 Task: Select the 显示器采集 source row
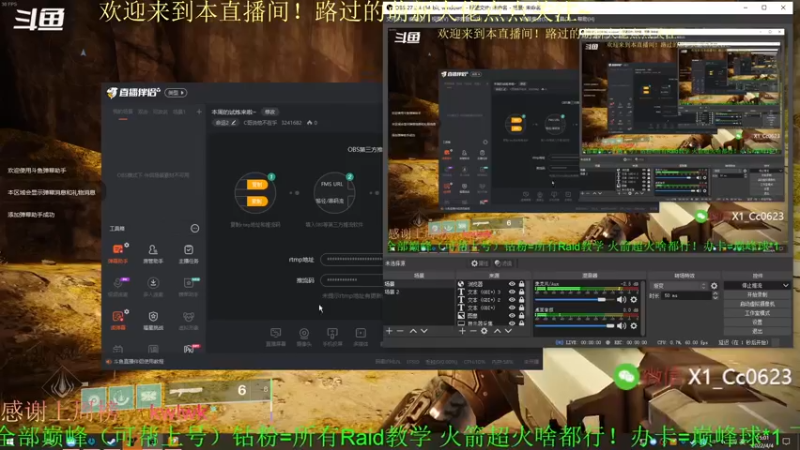[492, 323]
